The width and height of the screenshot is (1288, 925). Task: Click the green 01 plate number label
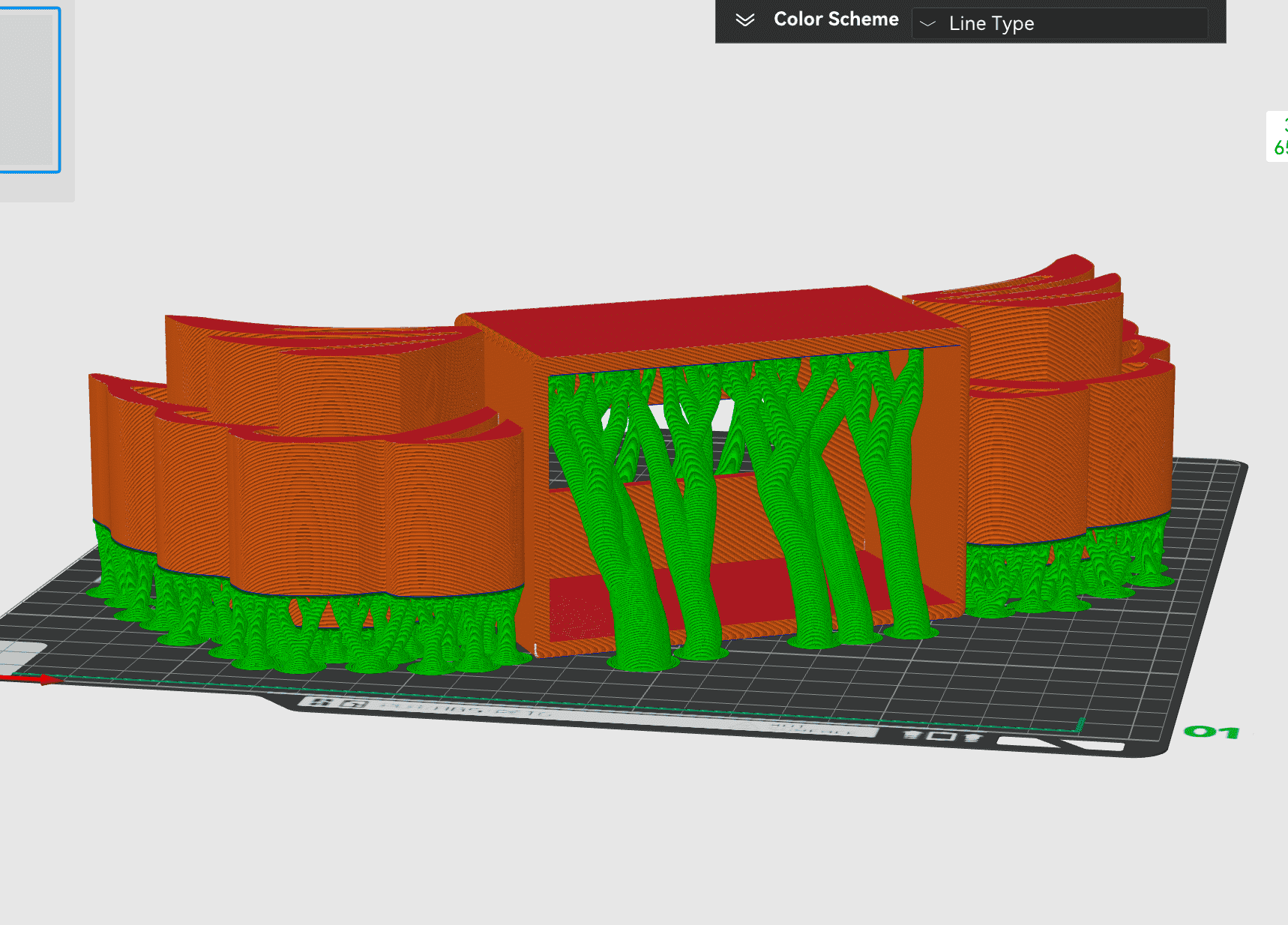(x=1212, y=732)
